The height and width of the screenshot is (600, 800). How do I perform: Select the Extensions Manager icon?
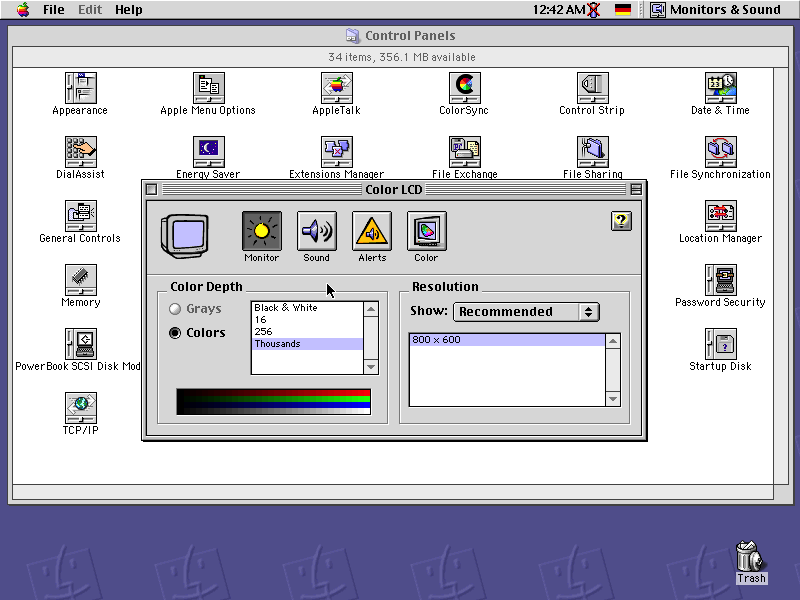[x=337, y=152]
